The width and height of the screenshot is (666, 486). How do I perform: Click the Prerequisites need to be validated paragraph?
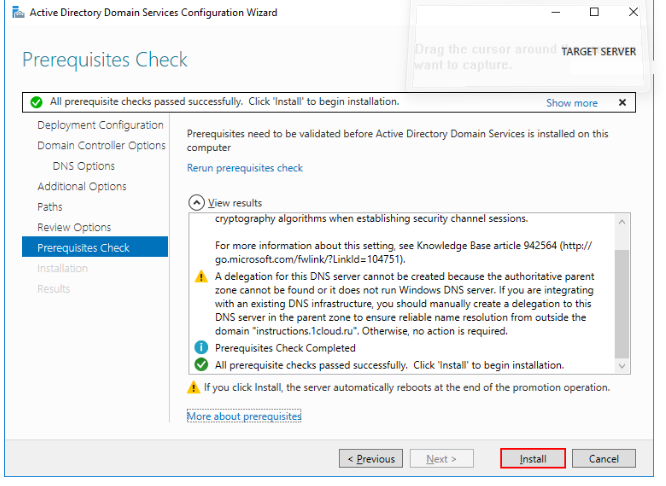click(398, 141)
